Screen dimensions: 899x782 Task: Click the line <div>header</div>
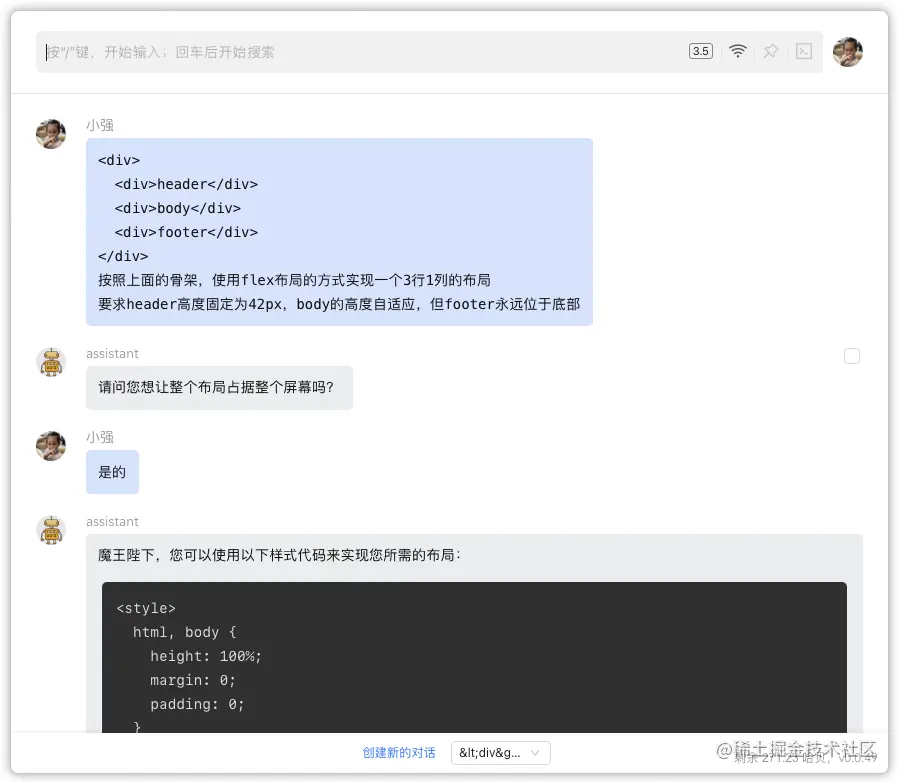pos(186,184)
